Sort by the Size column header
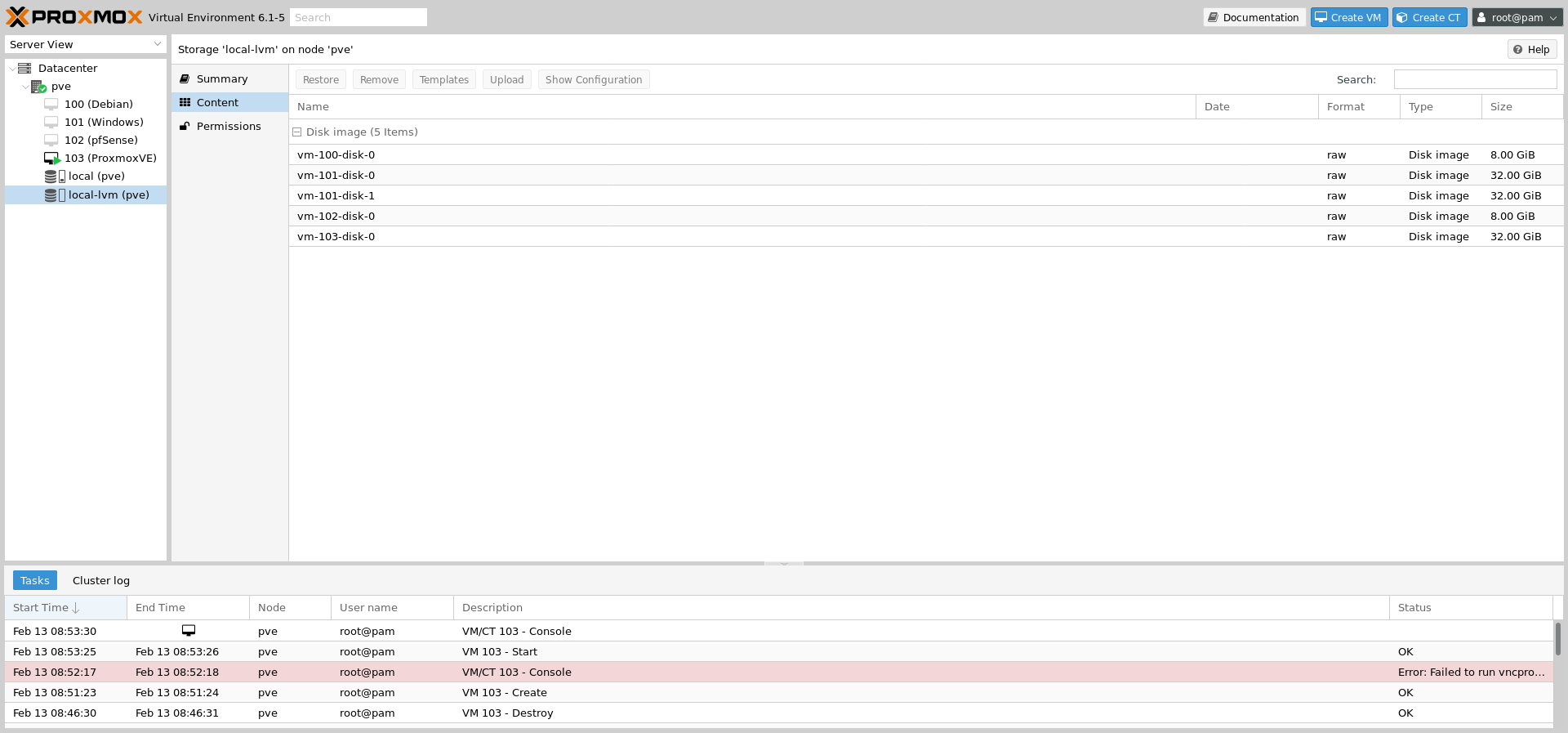Screen dimensions: 1568x733 coord(1522,107)
